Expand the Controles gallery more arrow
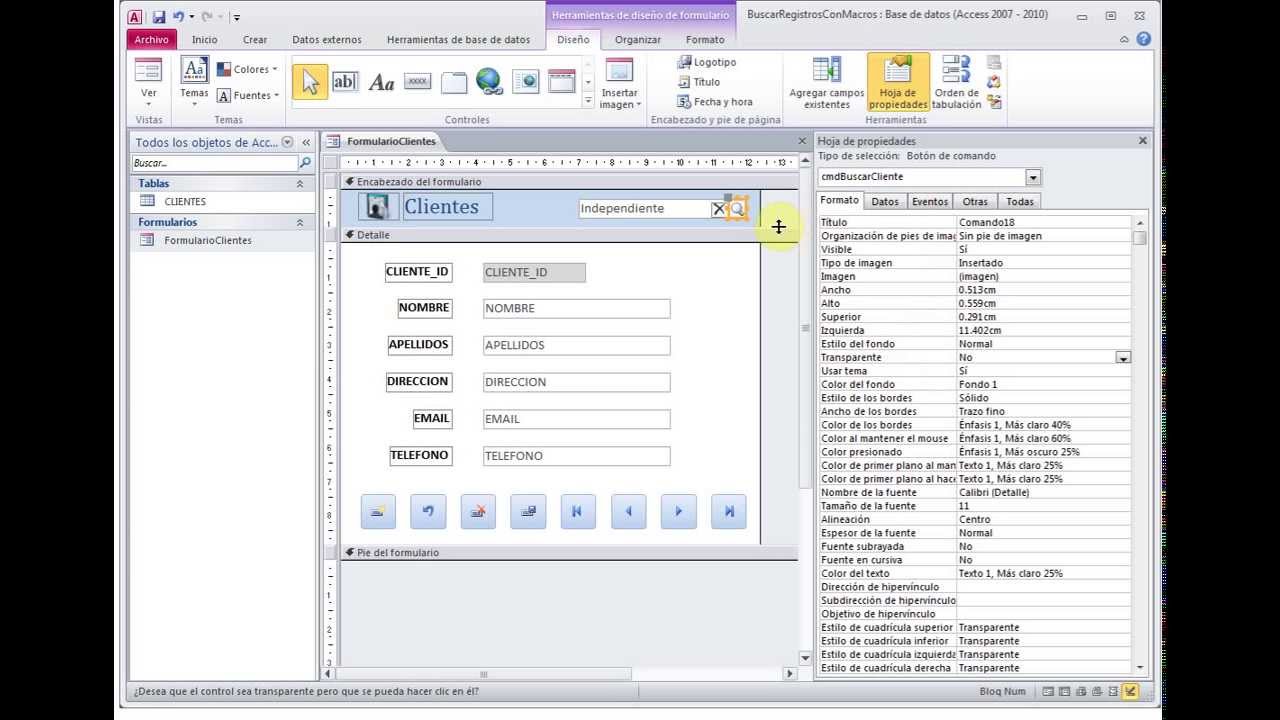This screenshot has width=1280, height=720. pyautogui.click(x=588, y=100)
